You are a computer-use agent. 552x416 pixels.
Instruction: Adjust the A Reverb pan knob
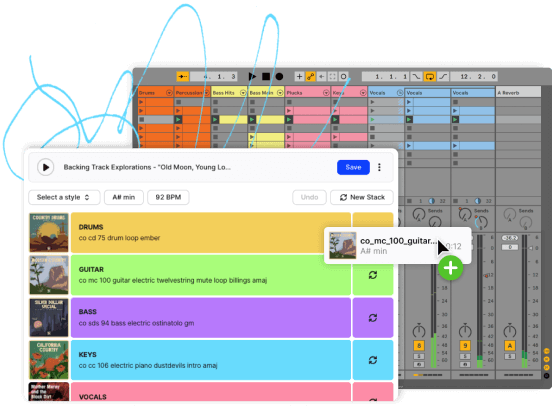pos(510,331)
